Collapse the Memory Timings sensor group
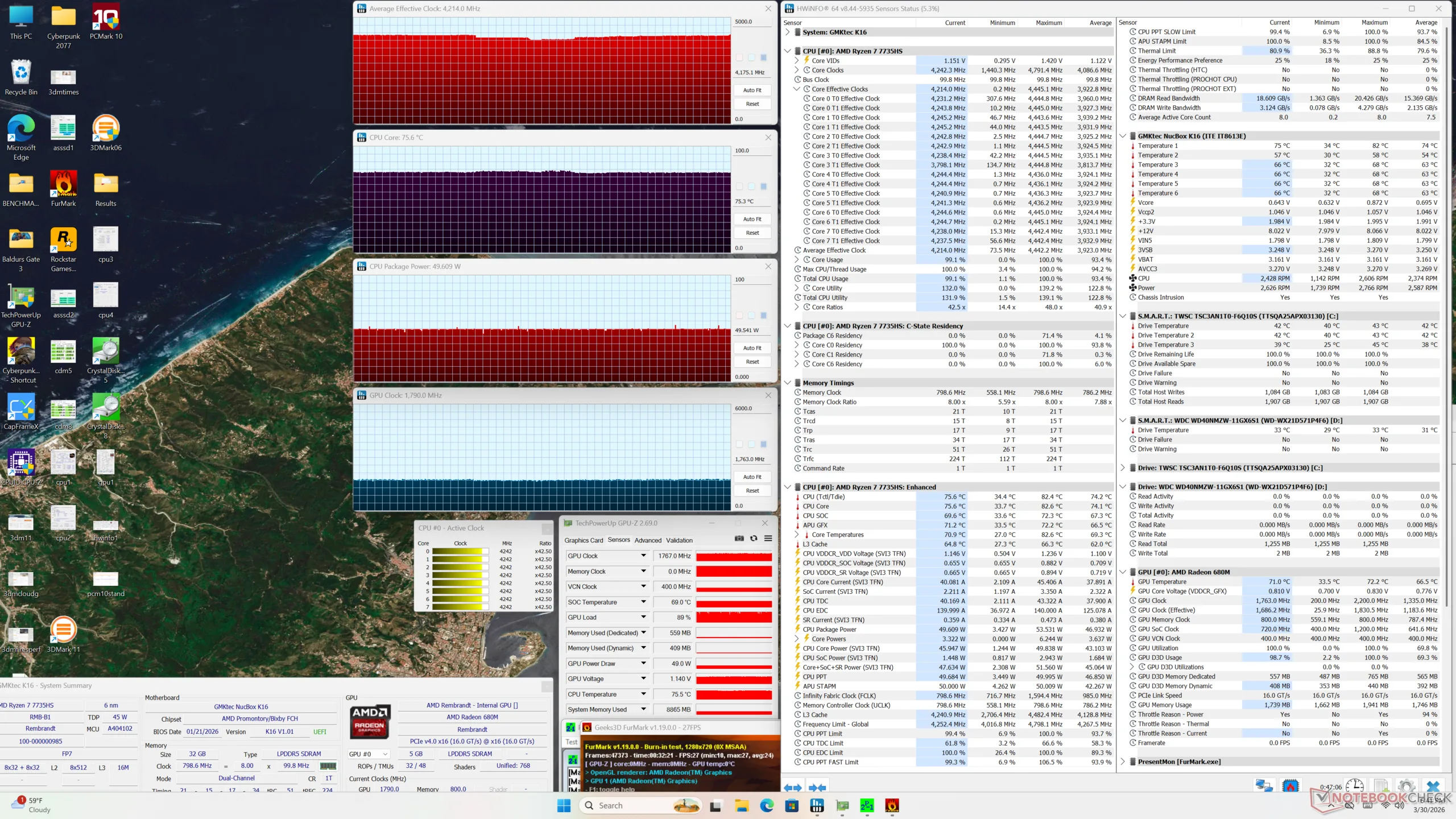Viewport: 1456px width, 819px height. pyautogui.click(x=787, y=383)
